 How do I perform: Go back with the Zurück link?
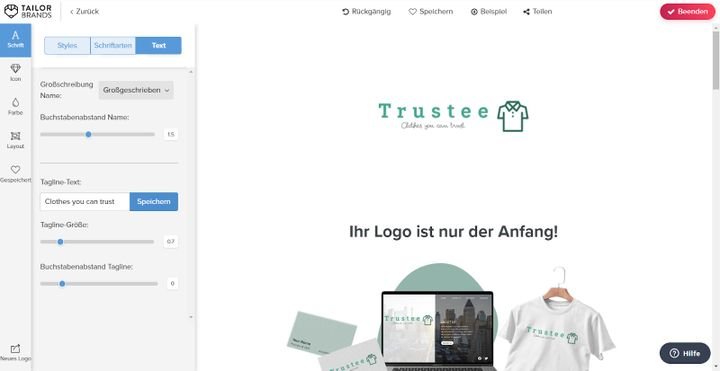click(x=84, y=11)
